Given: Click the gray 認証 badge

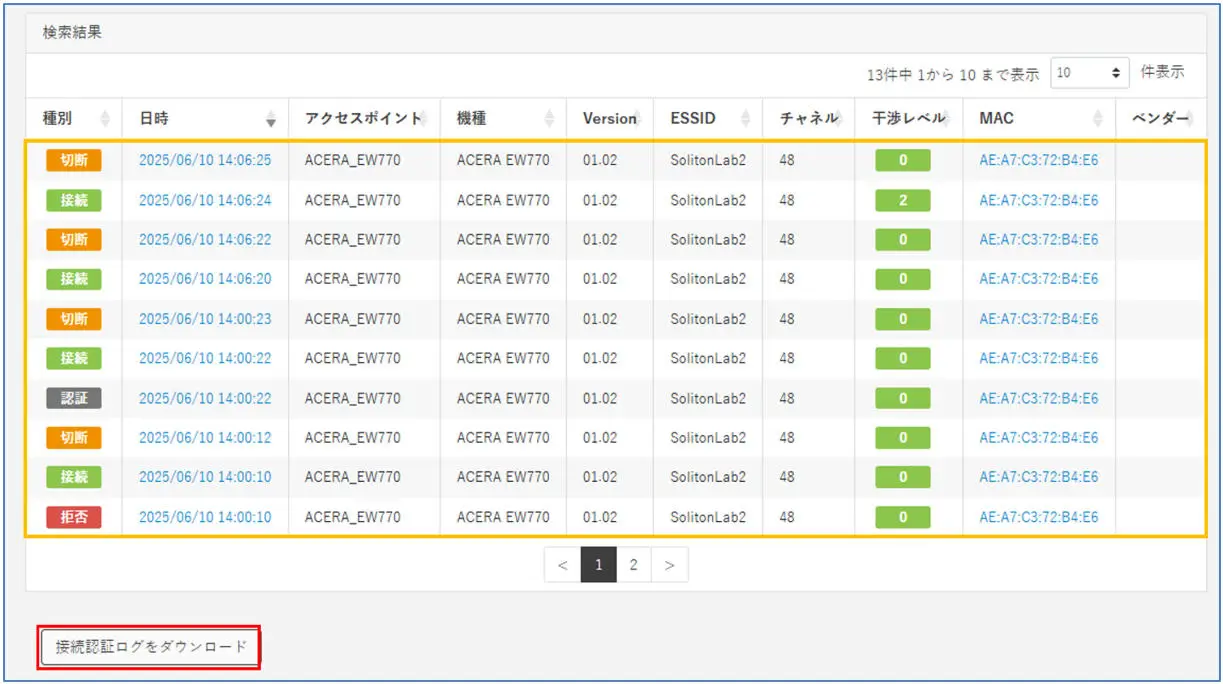Looking at the screenshot, I should pyautogui.click(x=74, y=398).
